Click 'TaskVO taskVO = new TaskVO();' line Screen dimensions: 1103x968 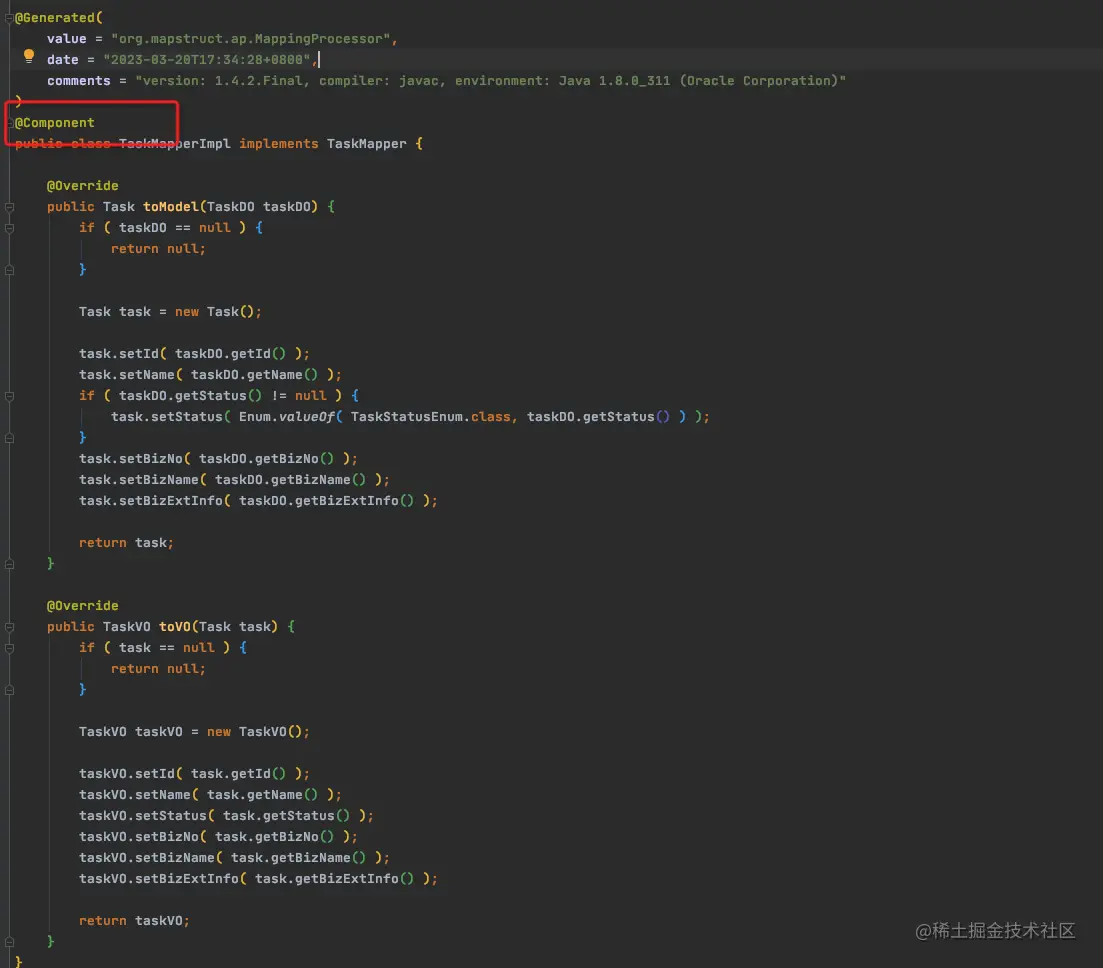(x=194, y=732)
